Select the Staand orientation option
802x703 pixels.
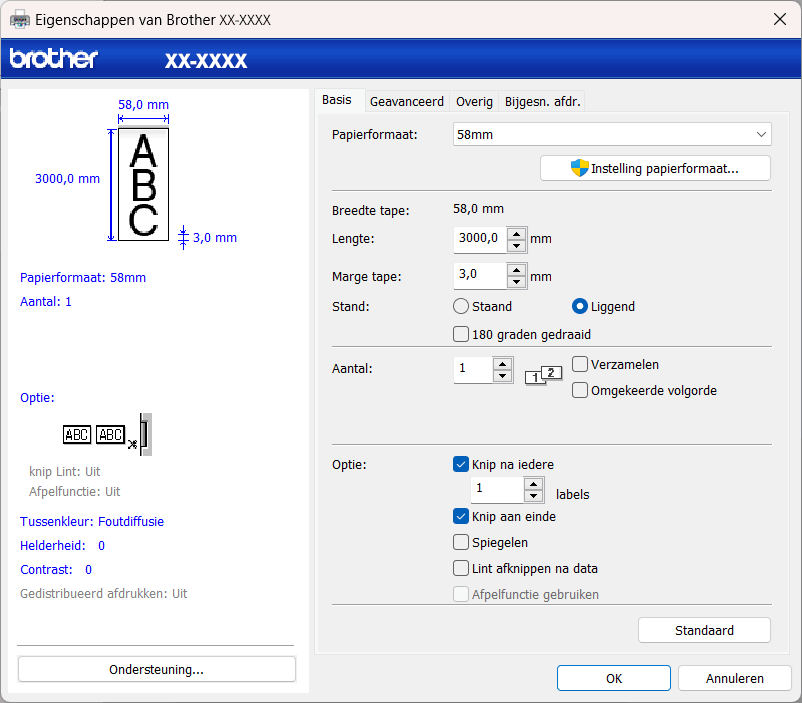pos(461,307)
